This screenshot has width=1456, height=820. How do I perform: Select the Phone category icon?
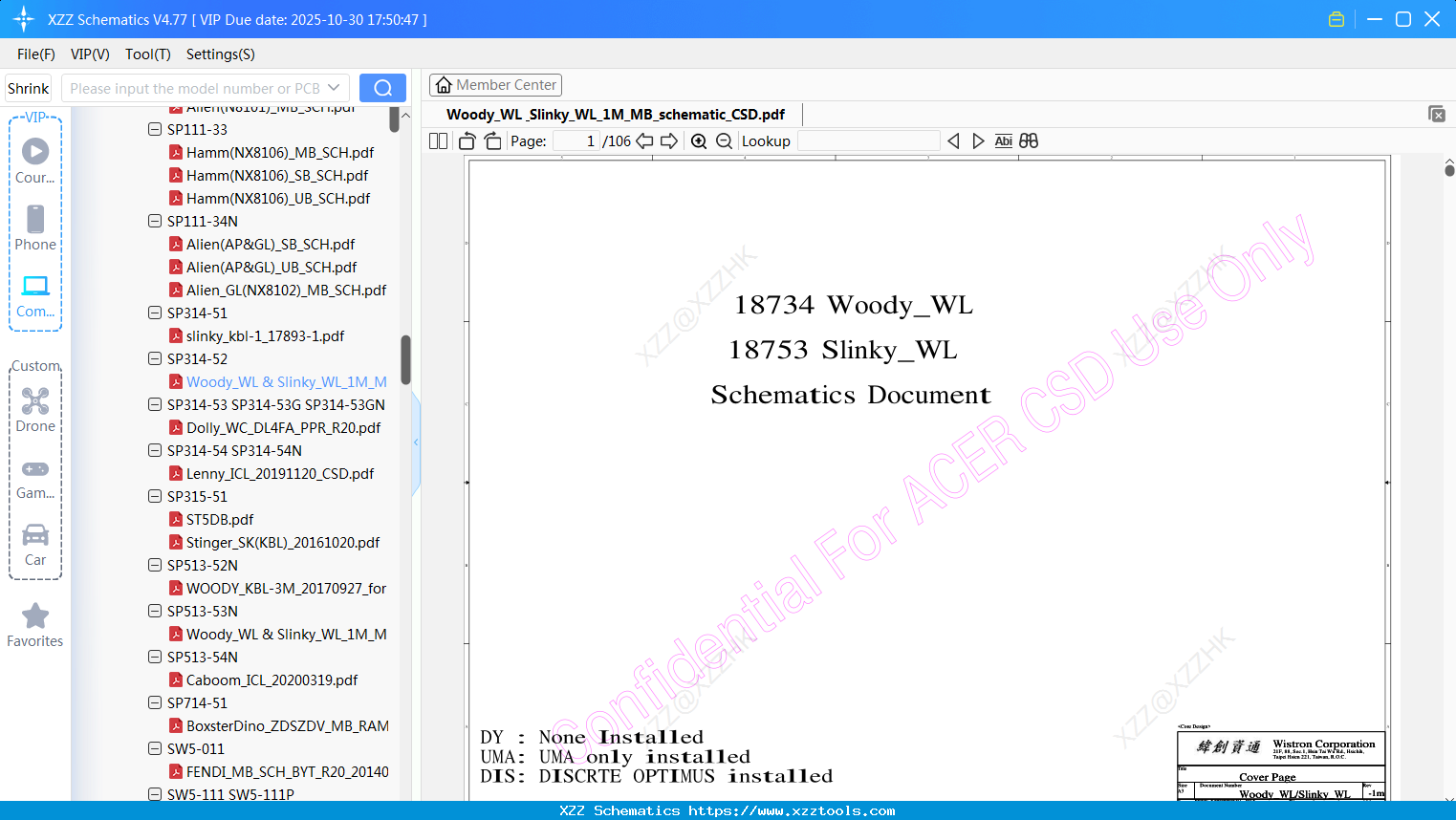point(35,219)
